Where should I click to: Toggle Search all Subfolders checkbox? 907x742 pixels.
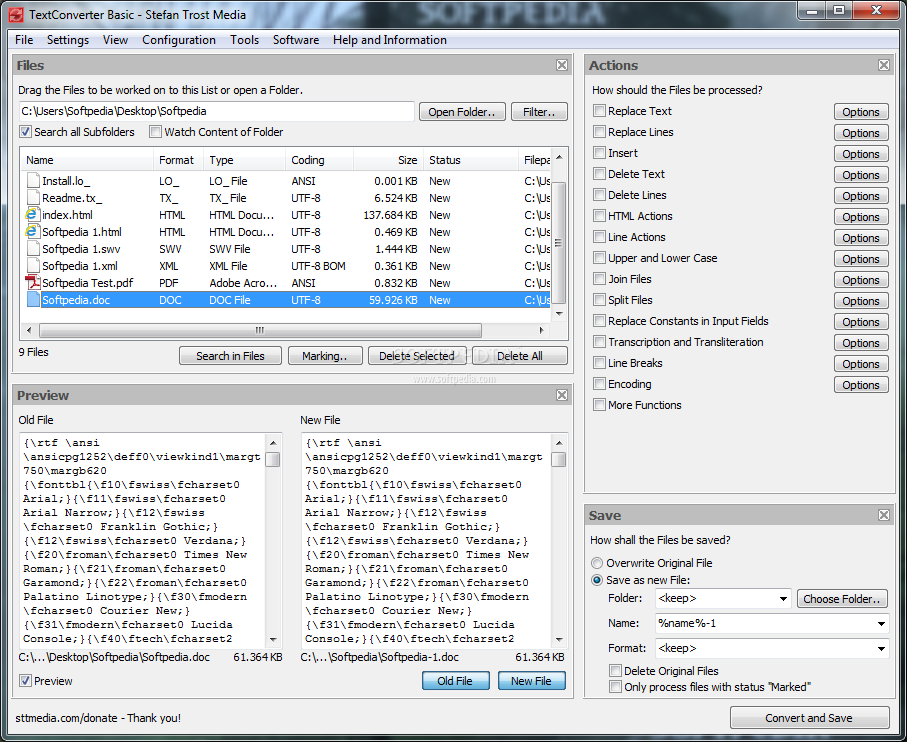coord(25,132)
